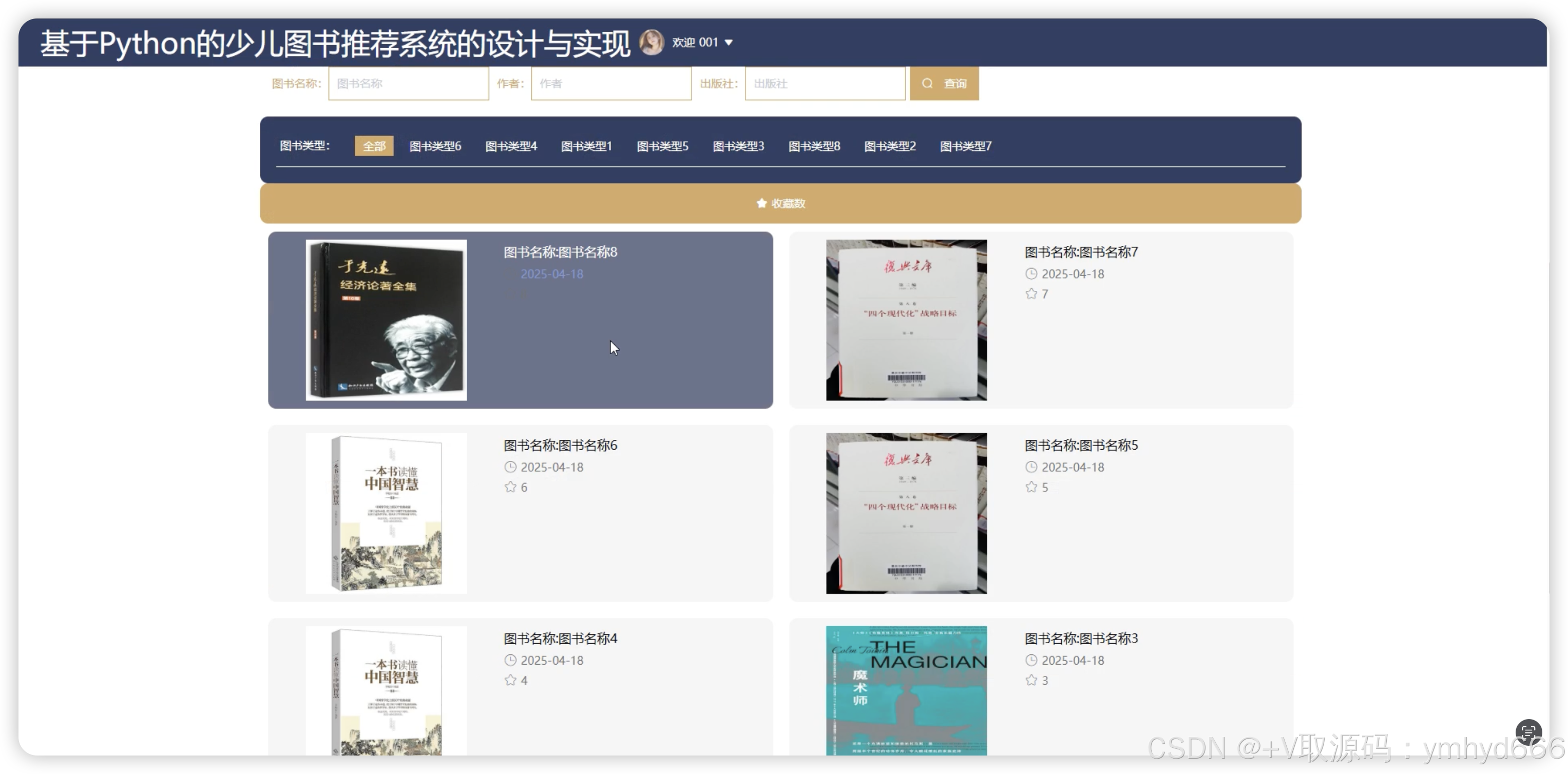Click the dropdown arrow beside 001

[x=729, y=43]
